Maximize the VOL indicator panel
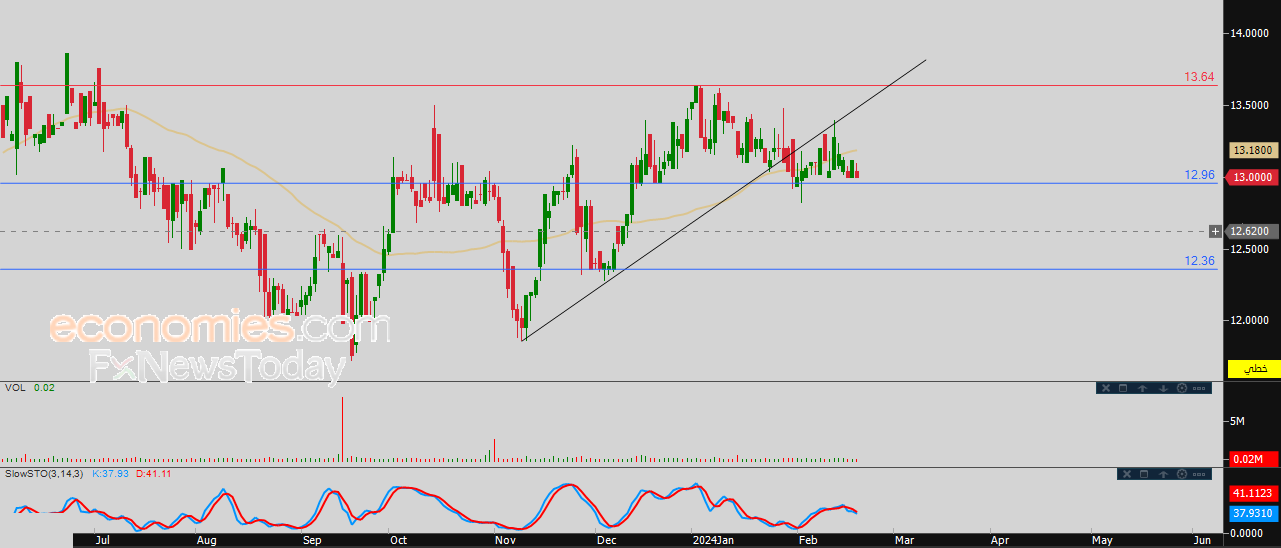 pyautogui.click(x=1123, y=388)
